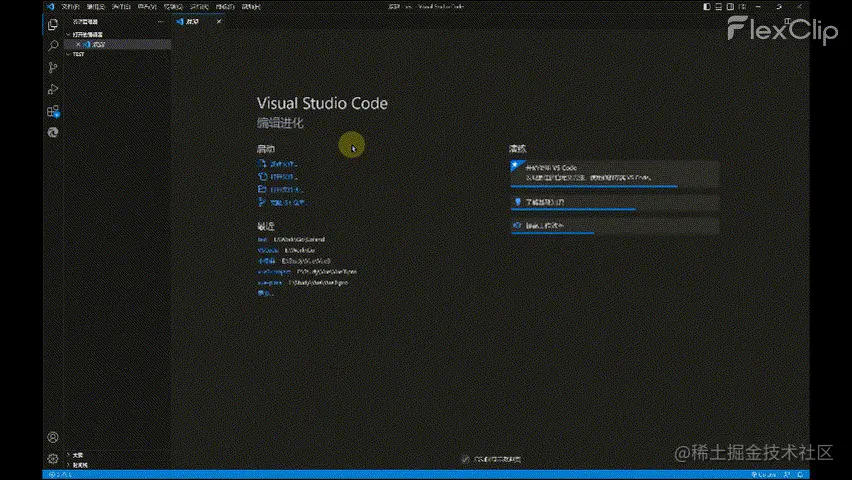
Task: Open the File menu
Action: (x=70, y=7)
